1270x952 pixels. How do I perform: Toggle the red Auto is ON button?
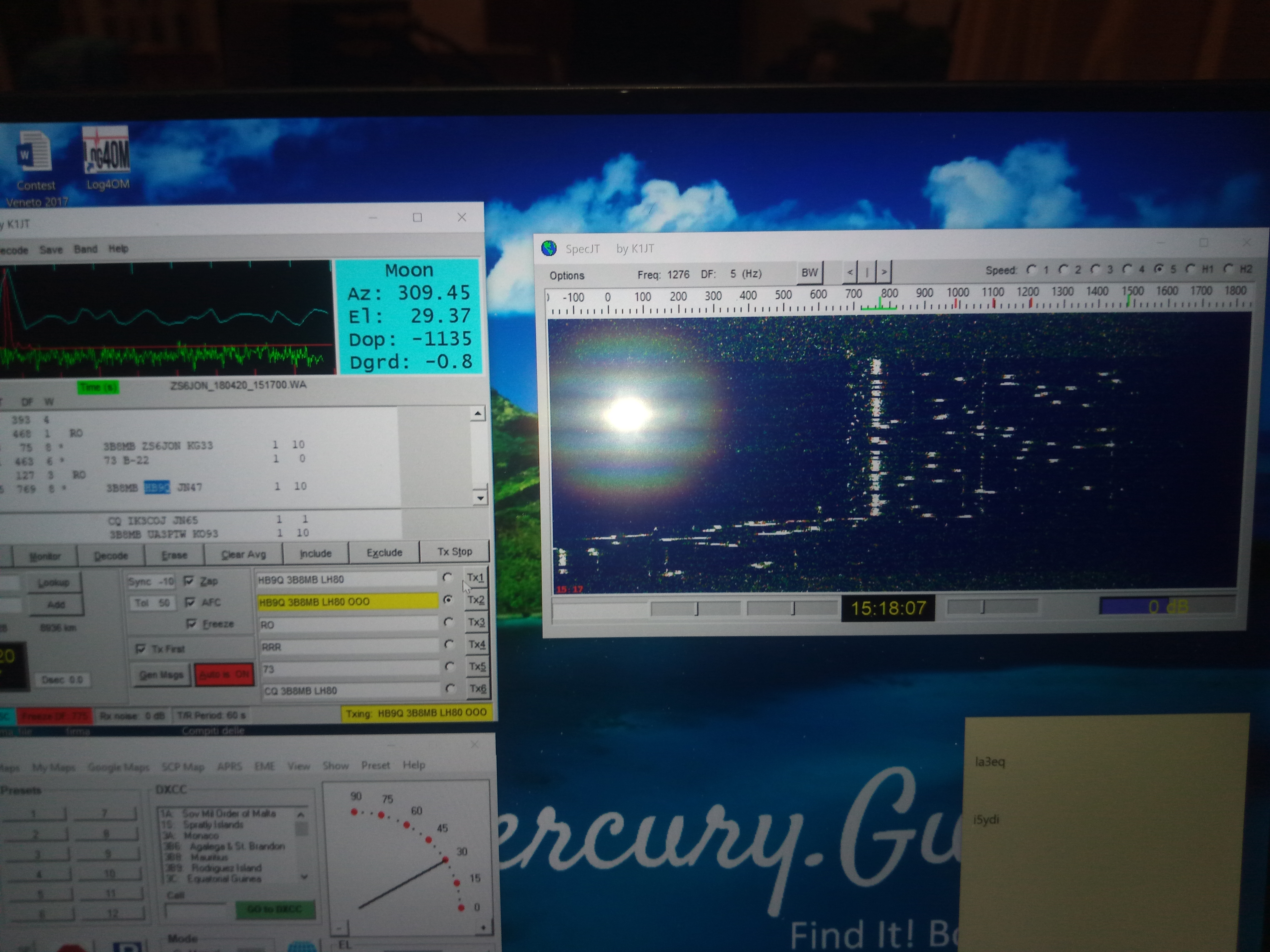[225, 674]
